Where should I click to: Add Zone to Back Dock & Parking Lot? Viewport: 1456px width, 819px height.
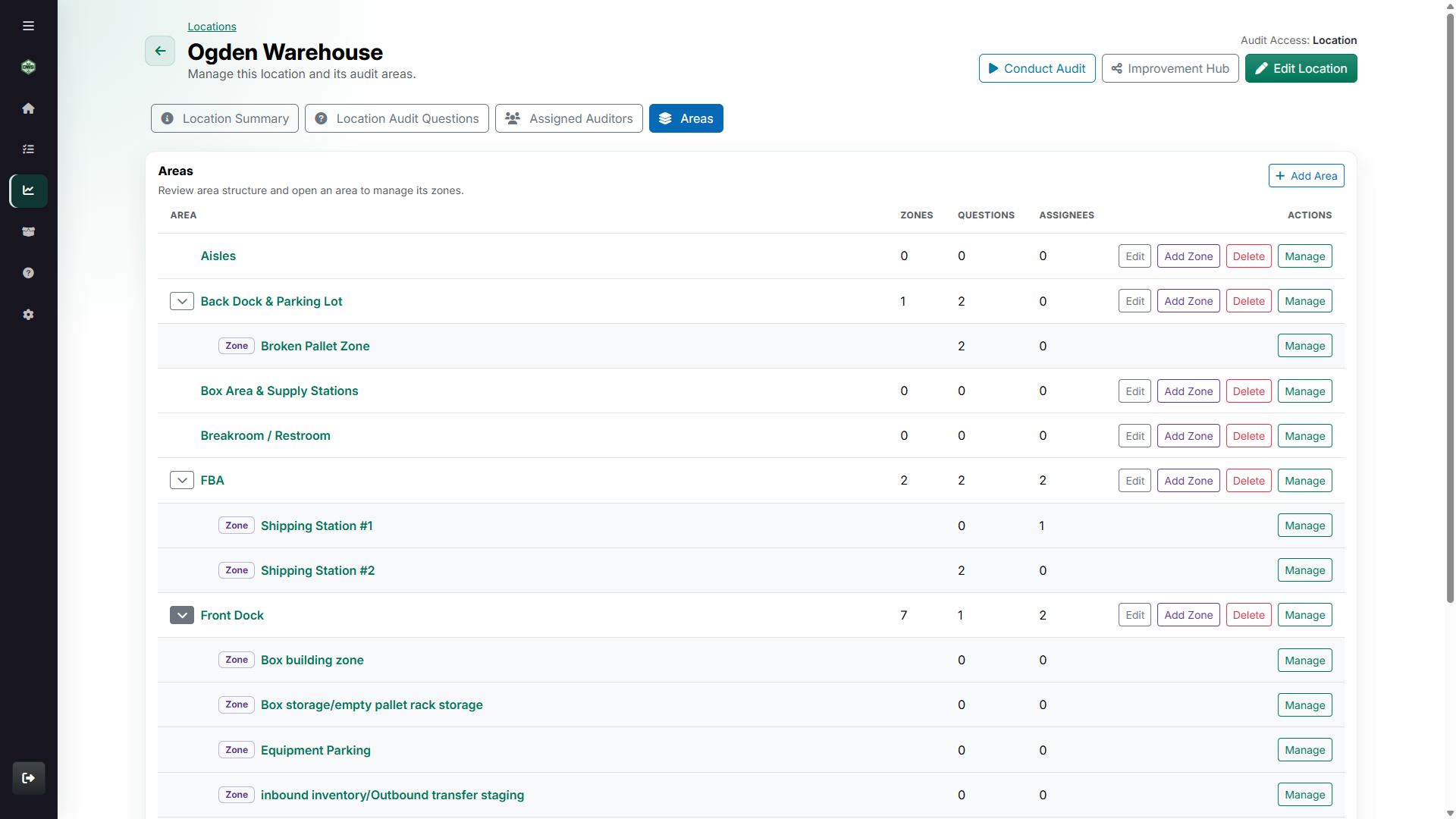point(1188,301)
